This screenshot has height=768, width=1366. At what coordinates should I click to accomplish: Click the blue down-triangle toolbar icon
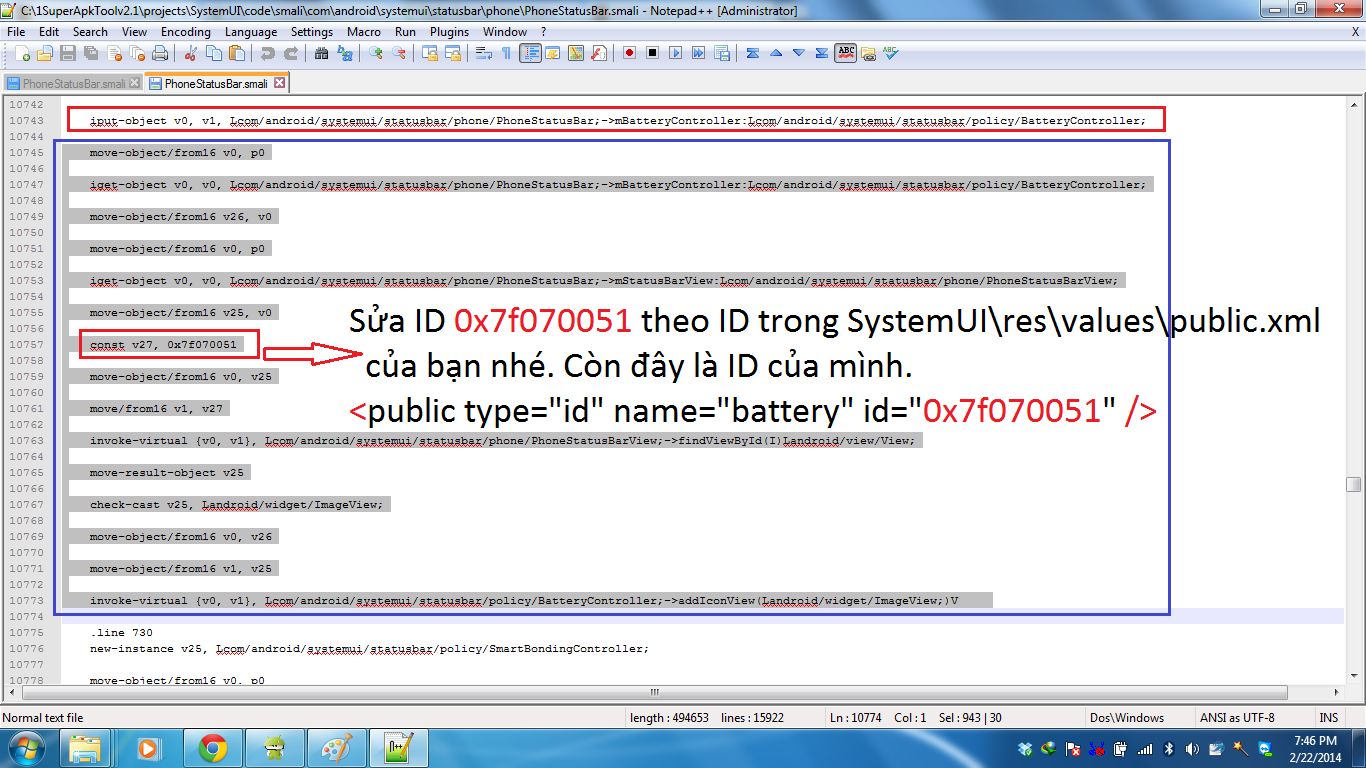(x=799, y=53)
